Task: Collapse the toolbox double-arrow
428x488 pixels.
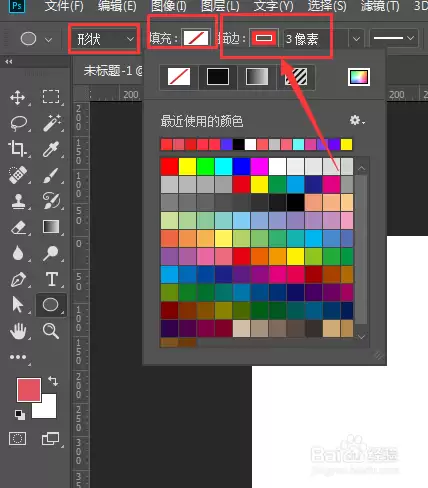Action: (x=9, y=62)
